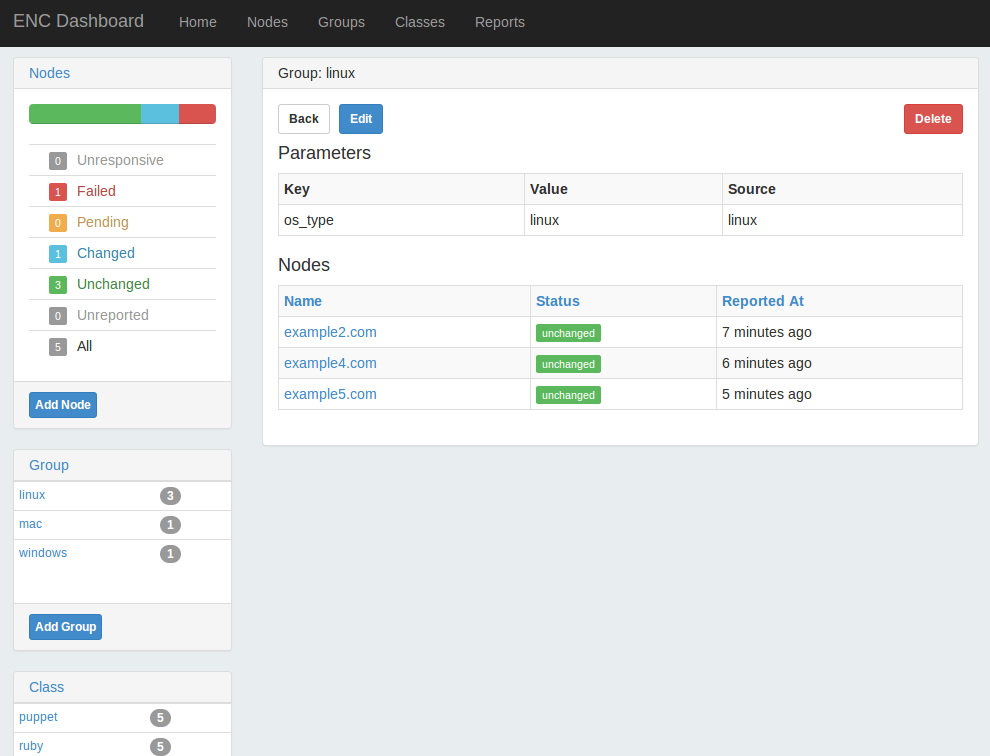This screenshot has height=756, width=990.
Task: Go to Reports in top navigation
Action: click(499, 22)
